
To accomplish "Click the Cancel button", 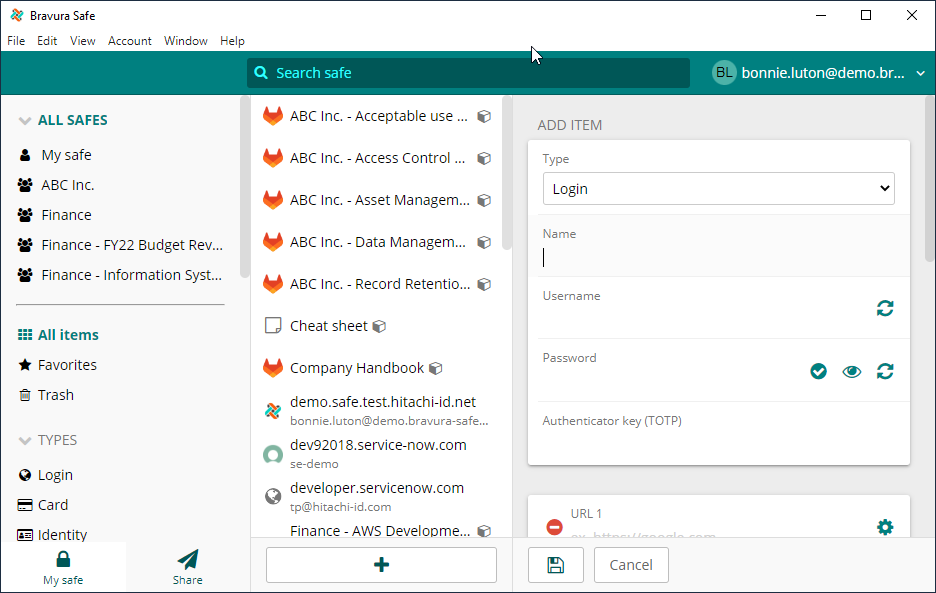I will tap(630, 565).
